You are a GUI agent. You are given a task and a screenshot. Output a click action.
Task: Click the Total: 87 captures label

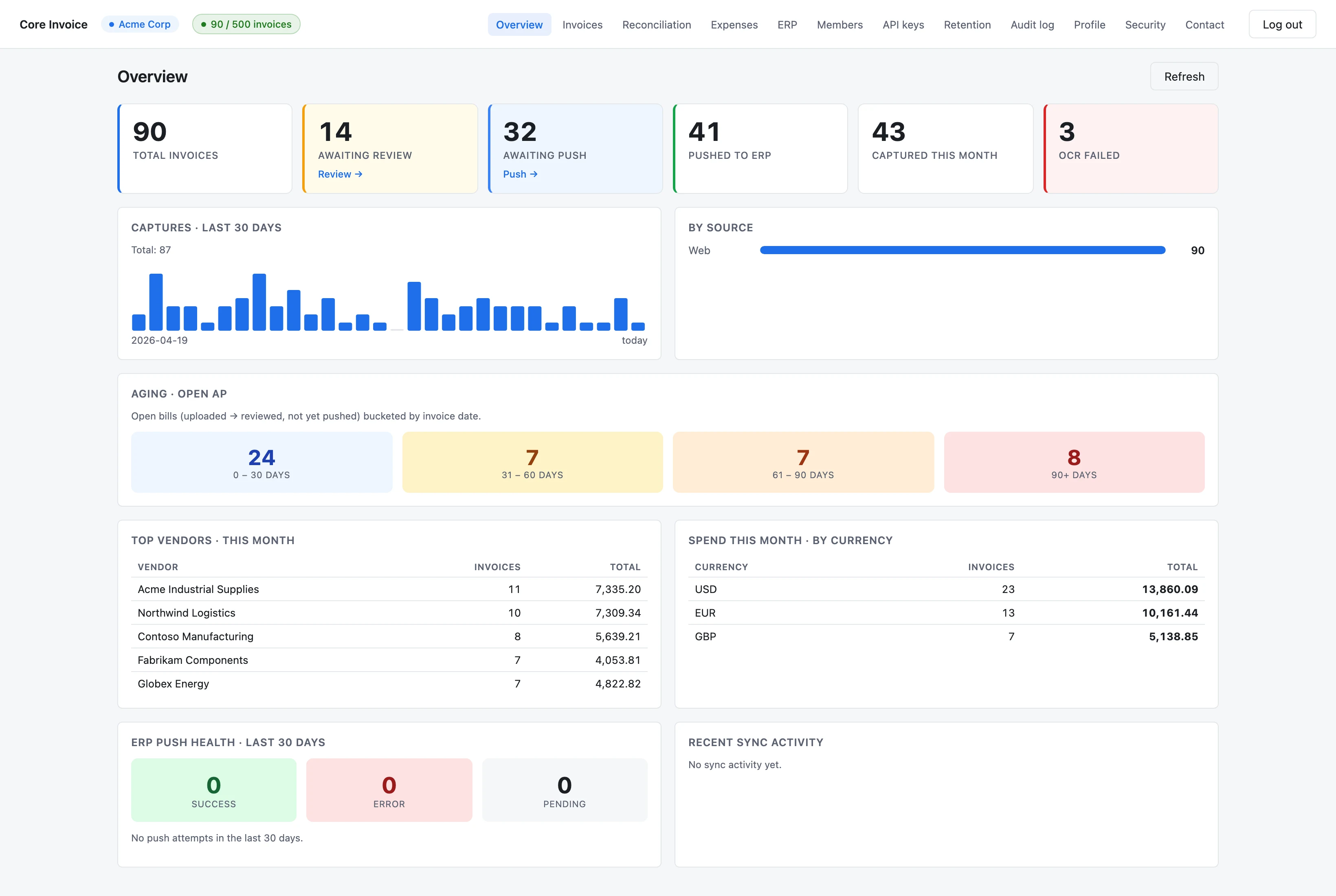point(151,250)
